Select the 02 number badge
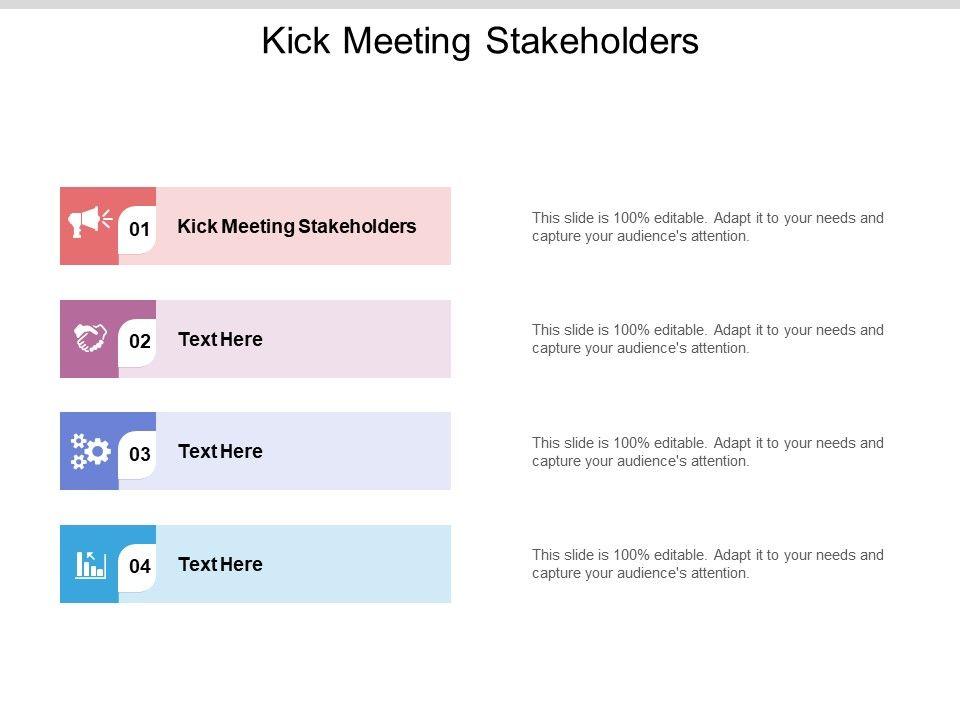 coord(140,342)
